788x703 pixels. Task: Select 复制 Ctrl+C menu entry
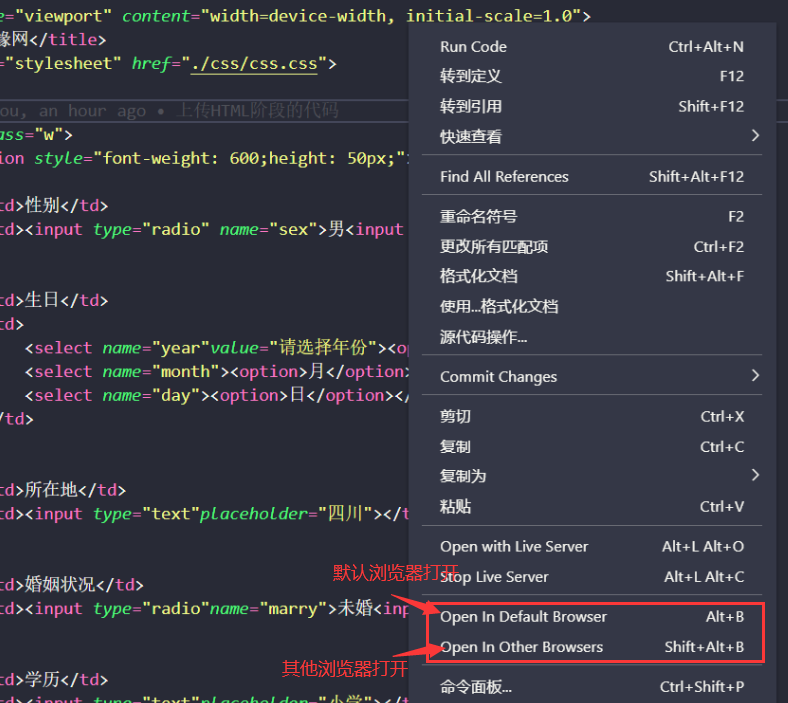pos(592,447)
